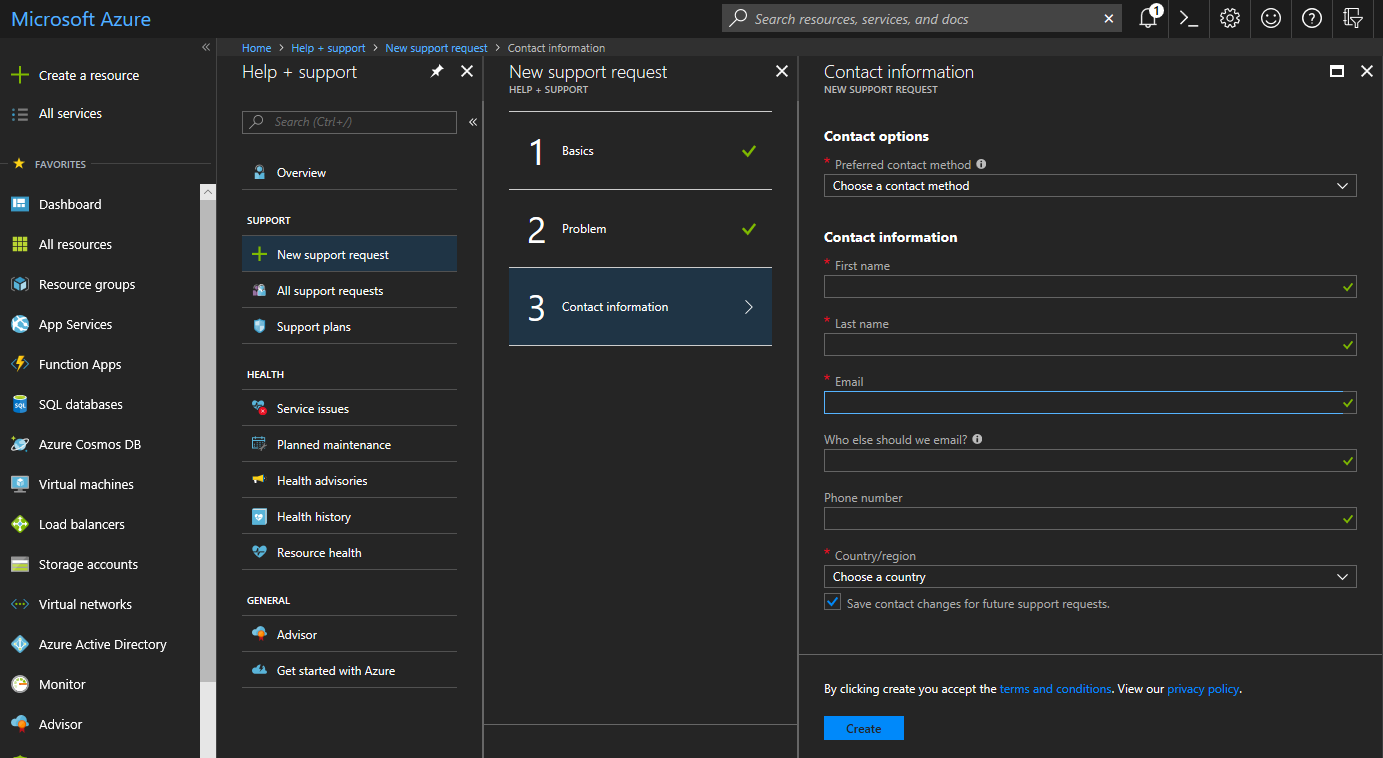Uncheck Save contact changes for future requests
The width and height of the screenshot is (1383, 758).
tap(833, 602)
